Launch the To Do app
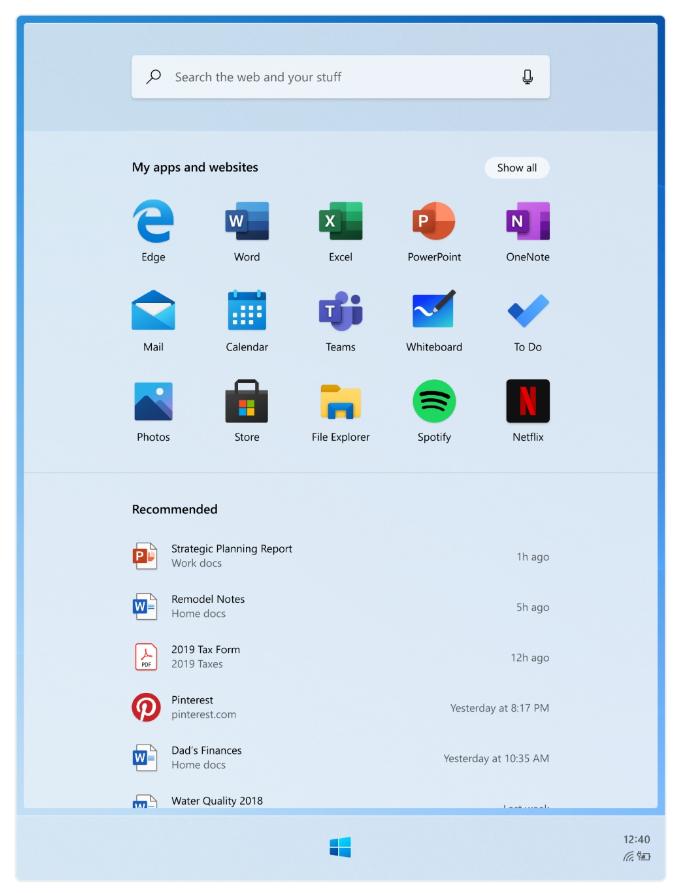The image size is (681, 893). pos(528,310)
